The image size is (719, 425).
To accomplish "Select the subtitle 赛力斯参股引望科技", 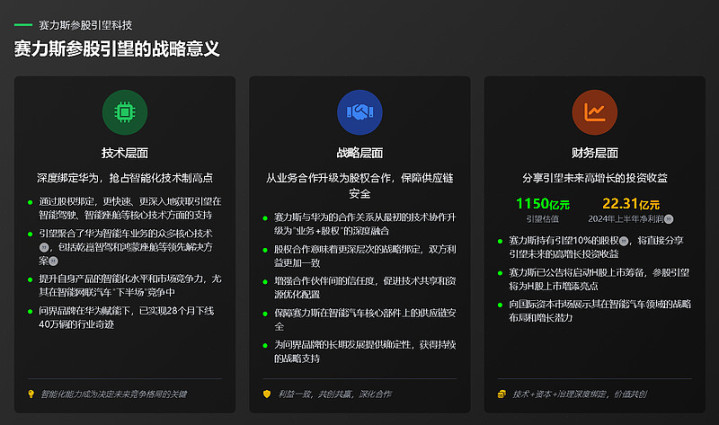I will point(85,25).
